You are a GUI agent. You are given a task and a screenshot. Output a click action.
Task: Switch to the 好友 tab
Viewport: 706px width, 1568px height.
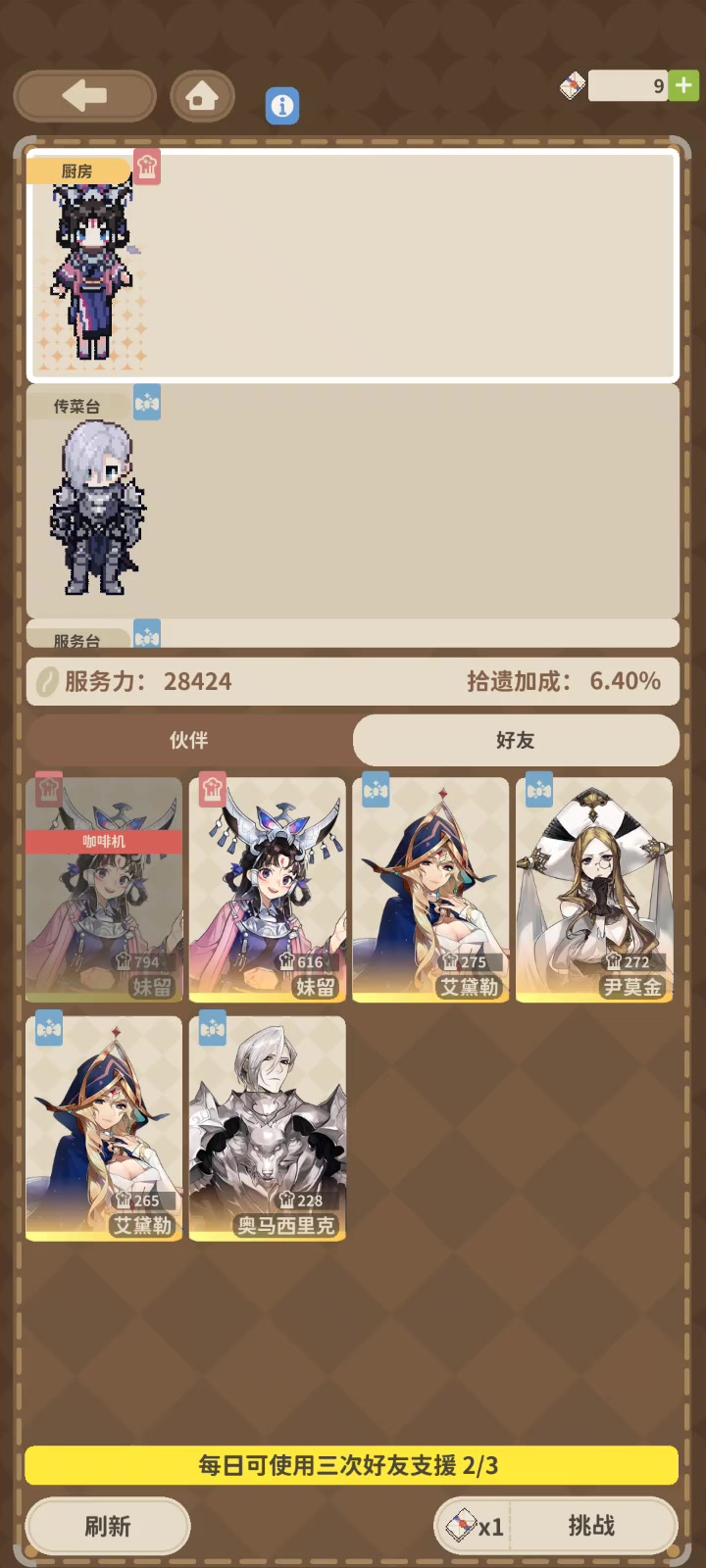point(516,740)
